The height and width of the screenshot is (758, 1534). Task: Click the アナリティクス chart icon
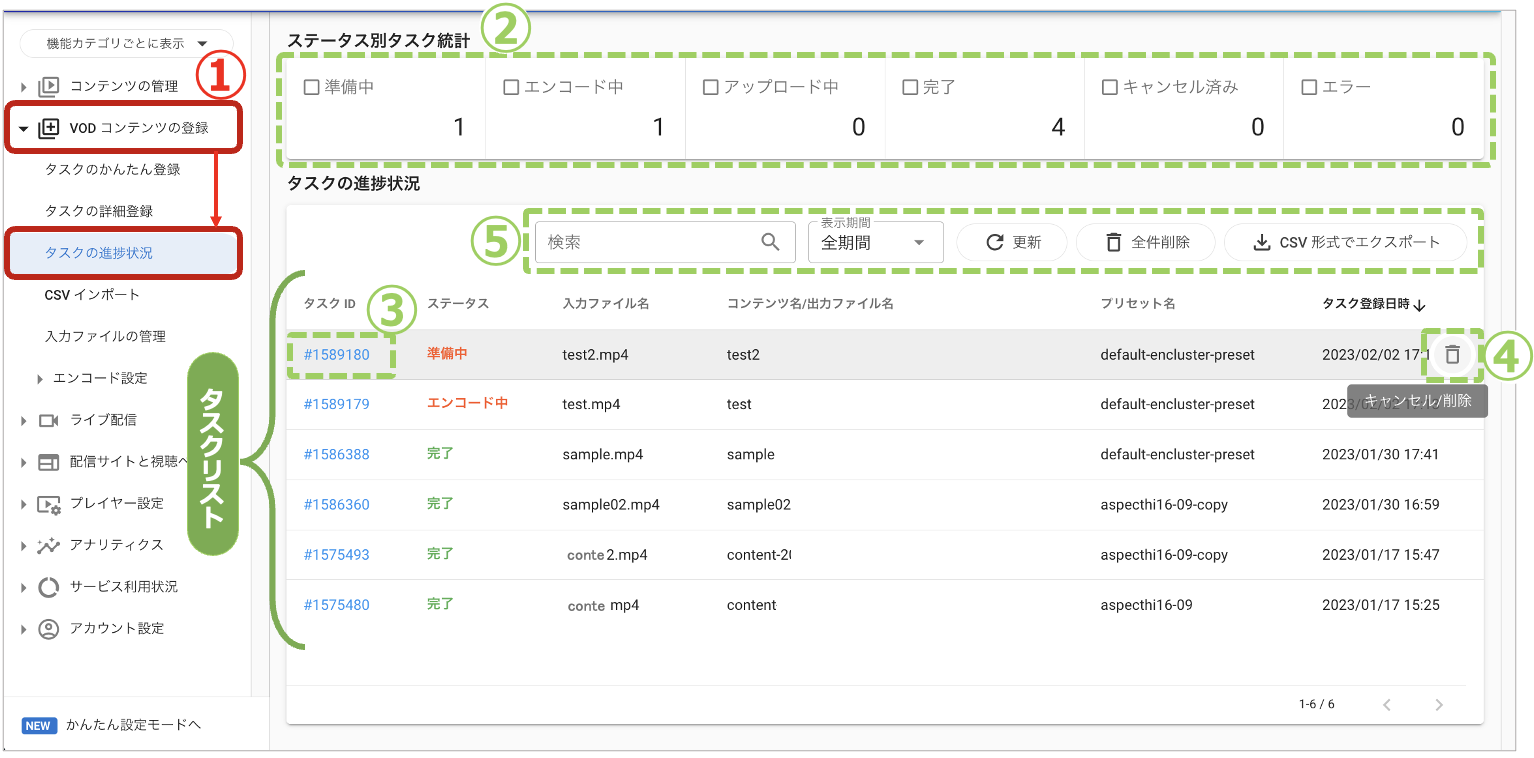(x=48, y=545)
